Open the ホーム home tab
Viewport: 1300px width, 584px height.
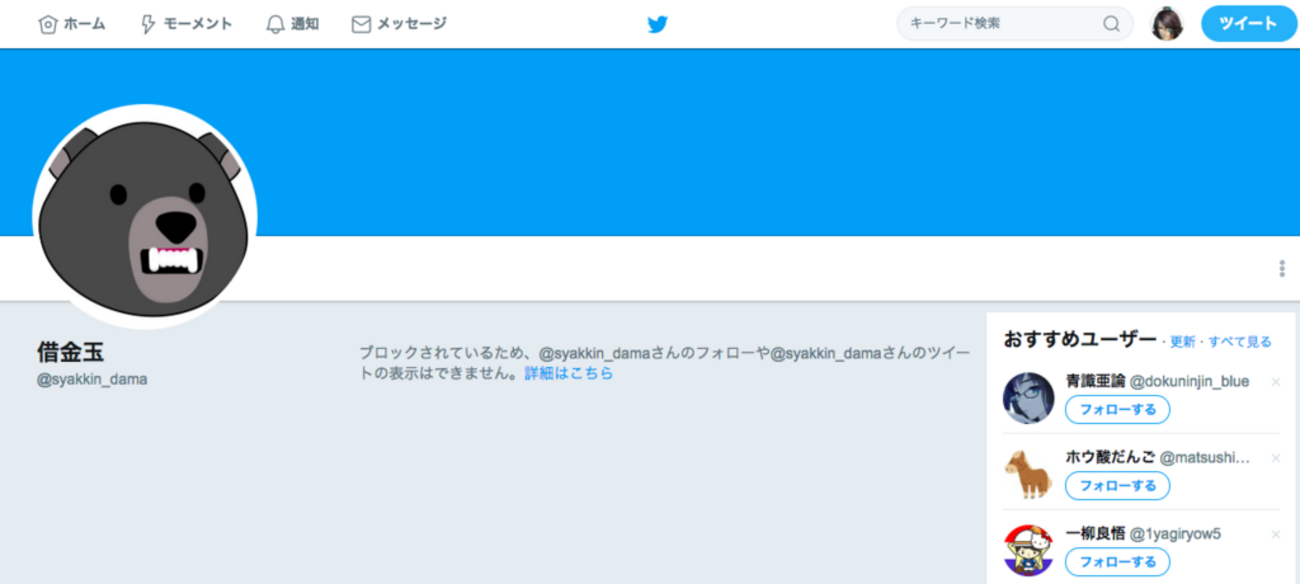[x=71, y=24]
